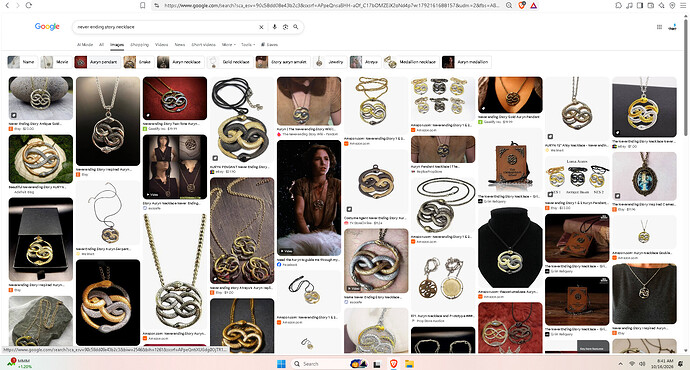Start voice search with the microphone
690x370 pixels.
[275, 27]
